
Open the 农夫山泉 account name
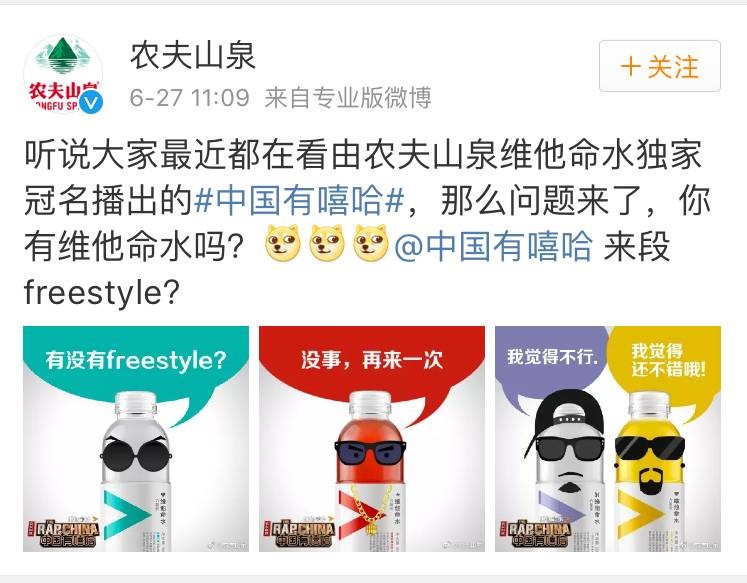(x=193, y=56)
